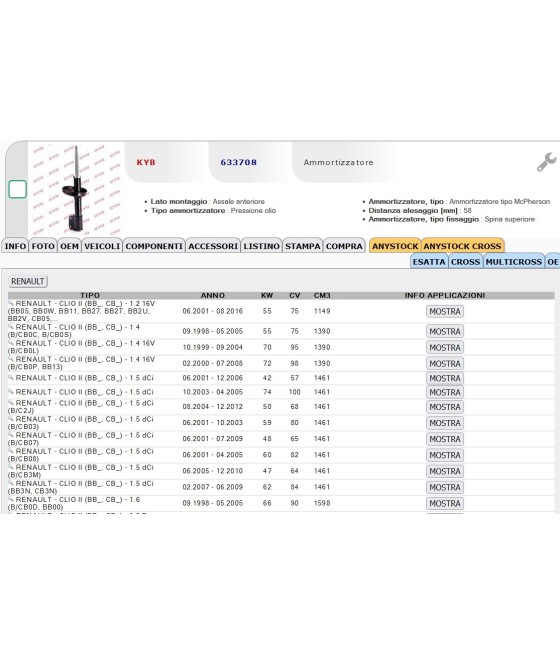Open the LISTINO tab
This screenshot has height=655, width=560.
pos(261,246)
